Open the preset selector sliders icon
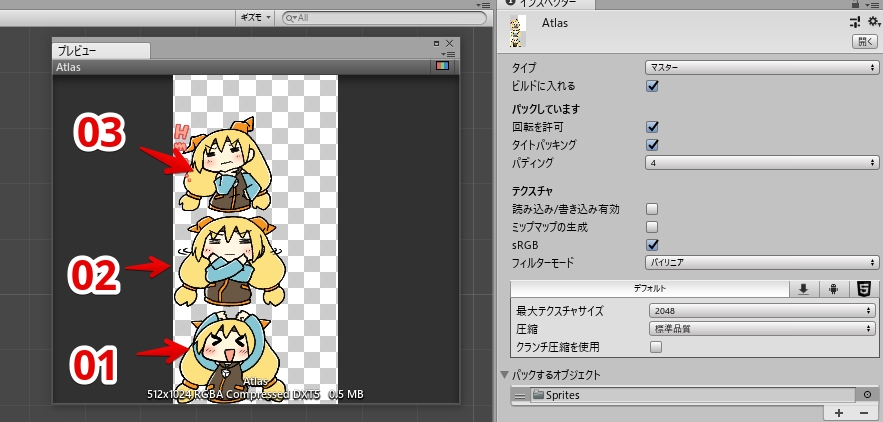 tap(855, 22)
